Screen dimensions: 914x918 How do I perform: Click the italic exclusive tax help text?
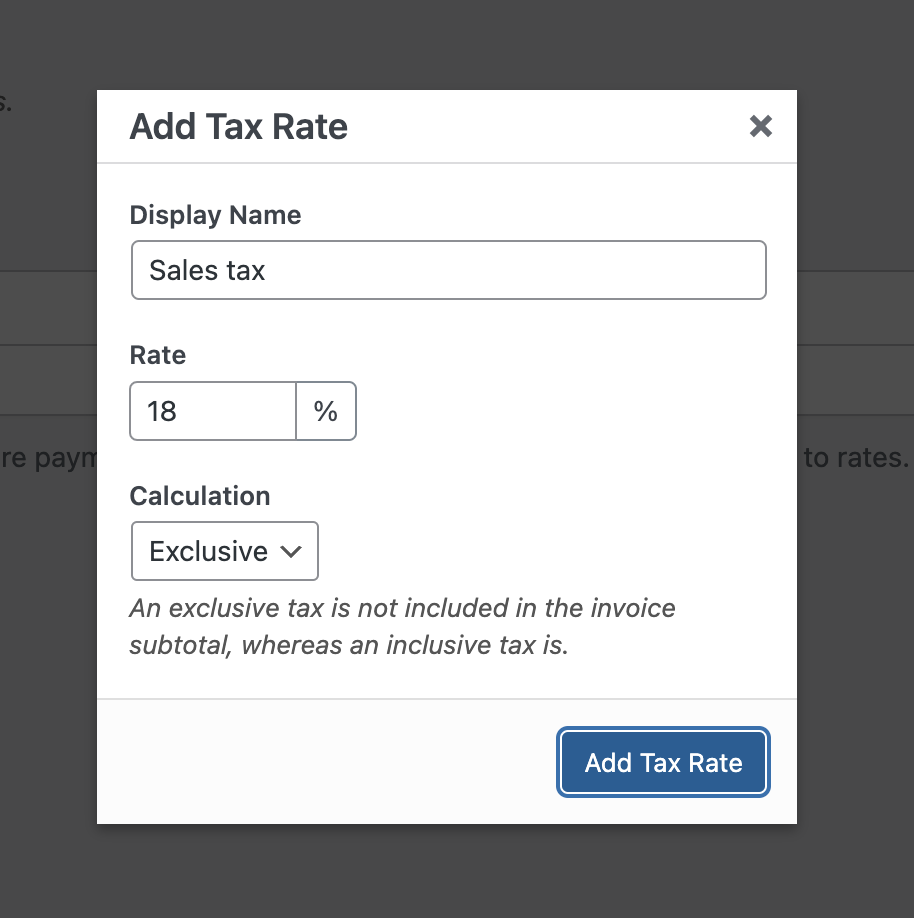(x=402, y=626)
